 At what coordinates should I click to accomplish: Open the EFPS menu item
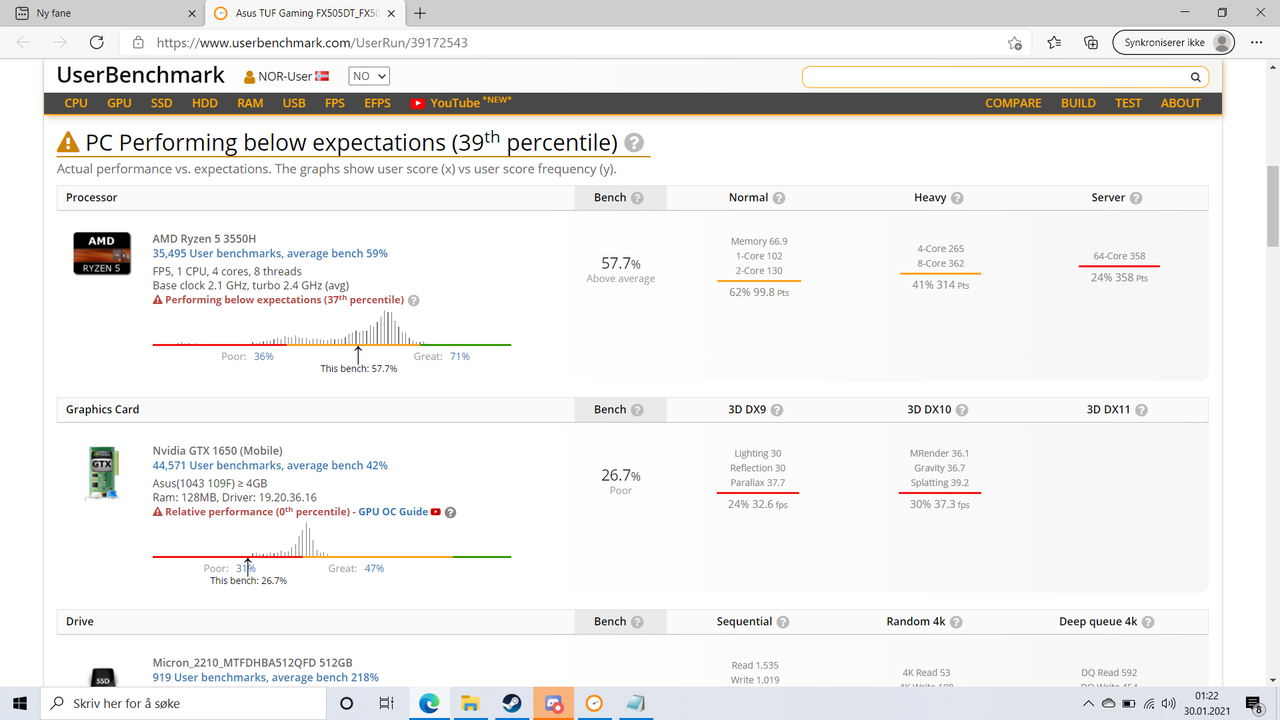click(x=377, y=103)
